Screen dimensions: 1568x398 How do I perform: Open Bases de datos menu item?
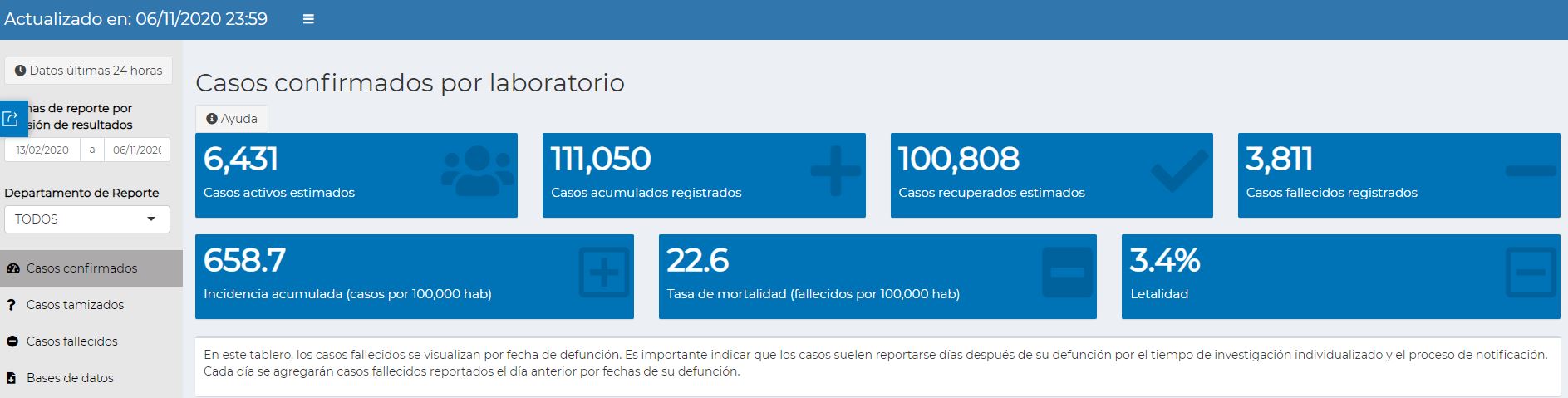(x=70, y=378)
